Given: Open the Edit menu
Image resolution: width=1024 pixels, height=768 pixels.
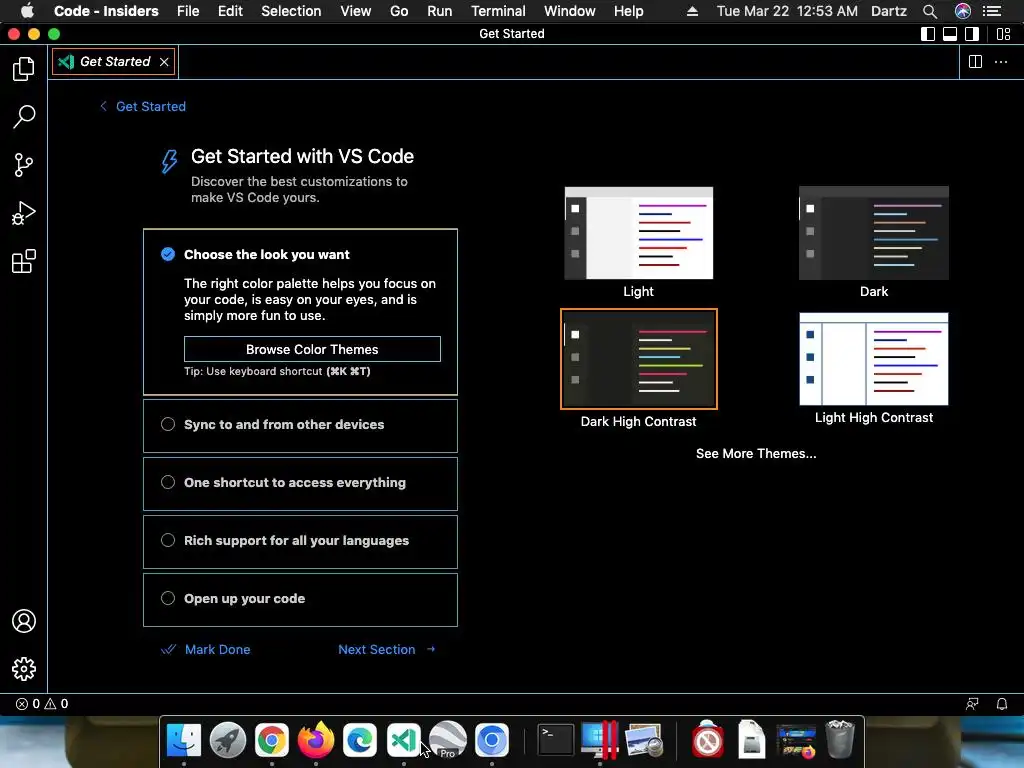Looking at the screenshot, I should click(230, 11).
